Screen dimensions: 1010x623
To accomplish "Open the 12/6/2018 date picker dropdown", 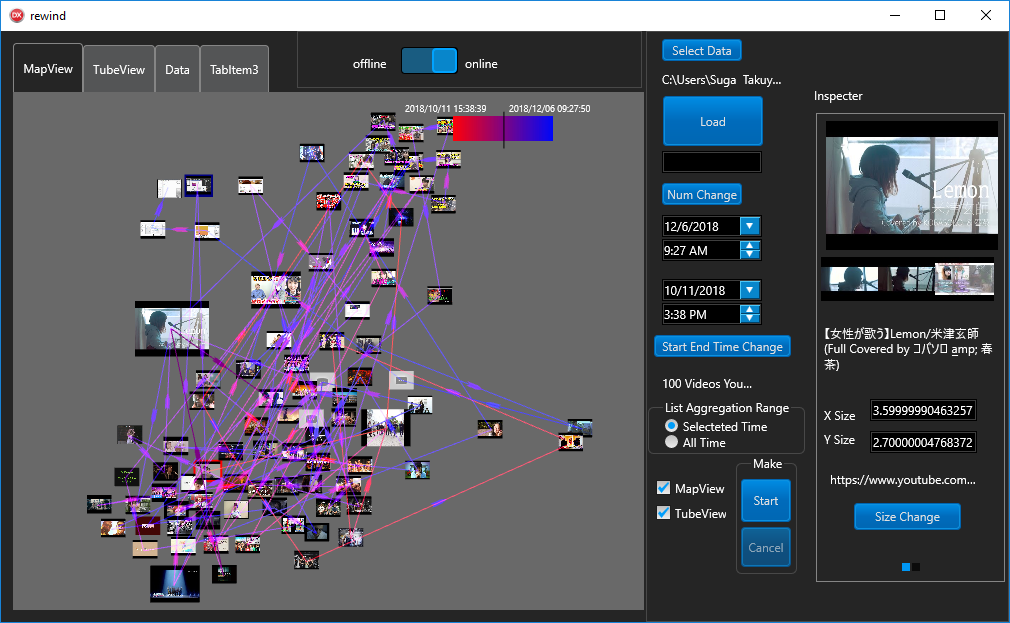I will pyautogui.click(x=750, y=226).
